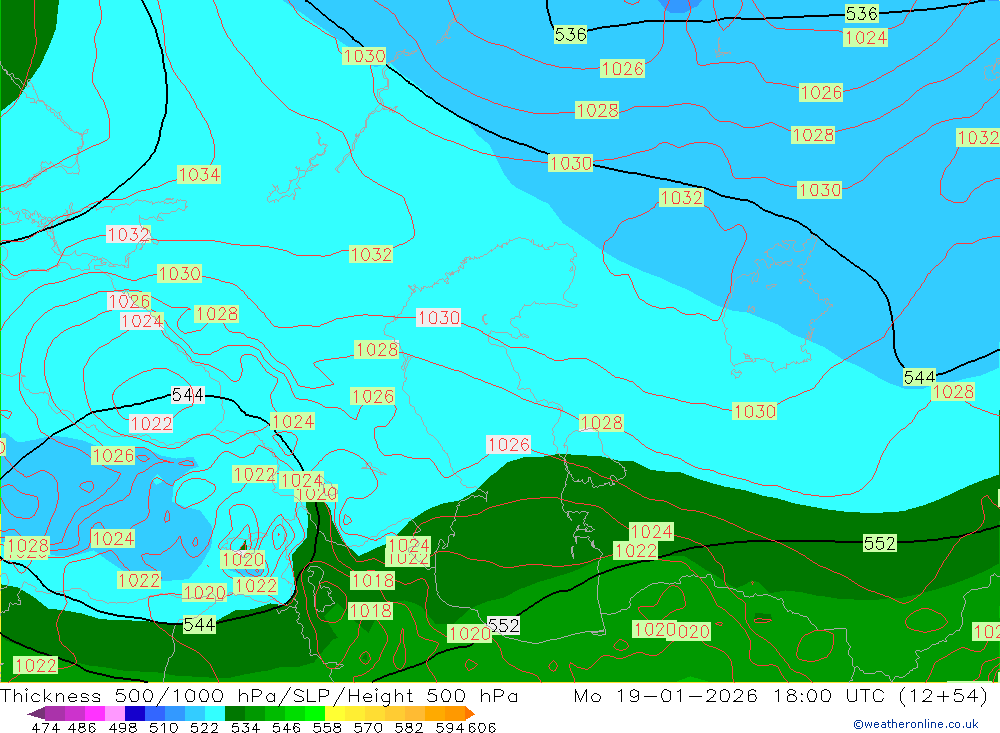Click the bright lime green legend swatch
The image size is (1000, 733).
tap(315, 713)
